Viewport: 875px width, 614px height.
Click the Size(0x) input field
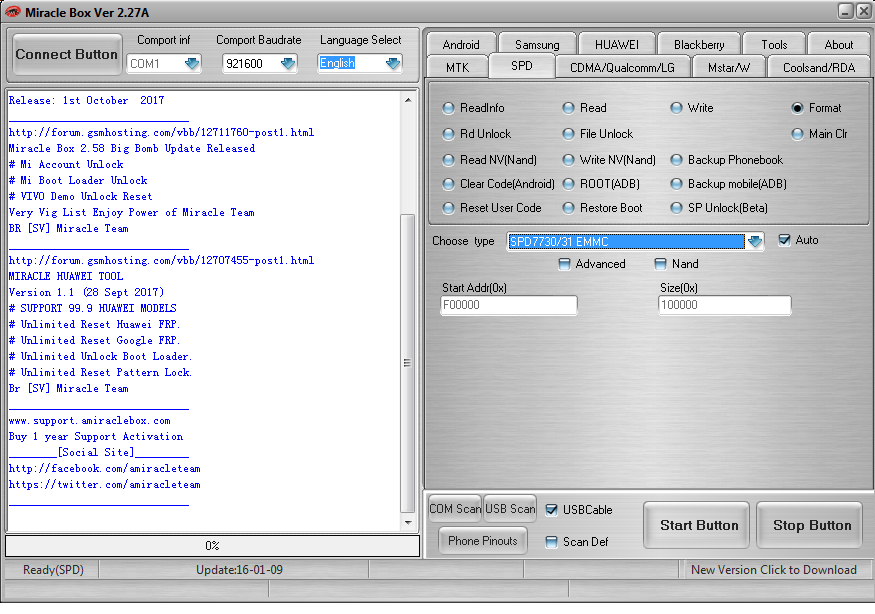(724, 305)
